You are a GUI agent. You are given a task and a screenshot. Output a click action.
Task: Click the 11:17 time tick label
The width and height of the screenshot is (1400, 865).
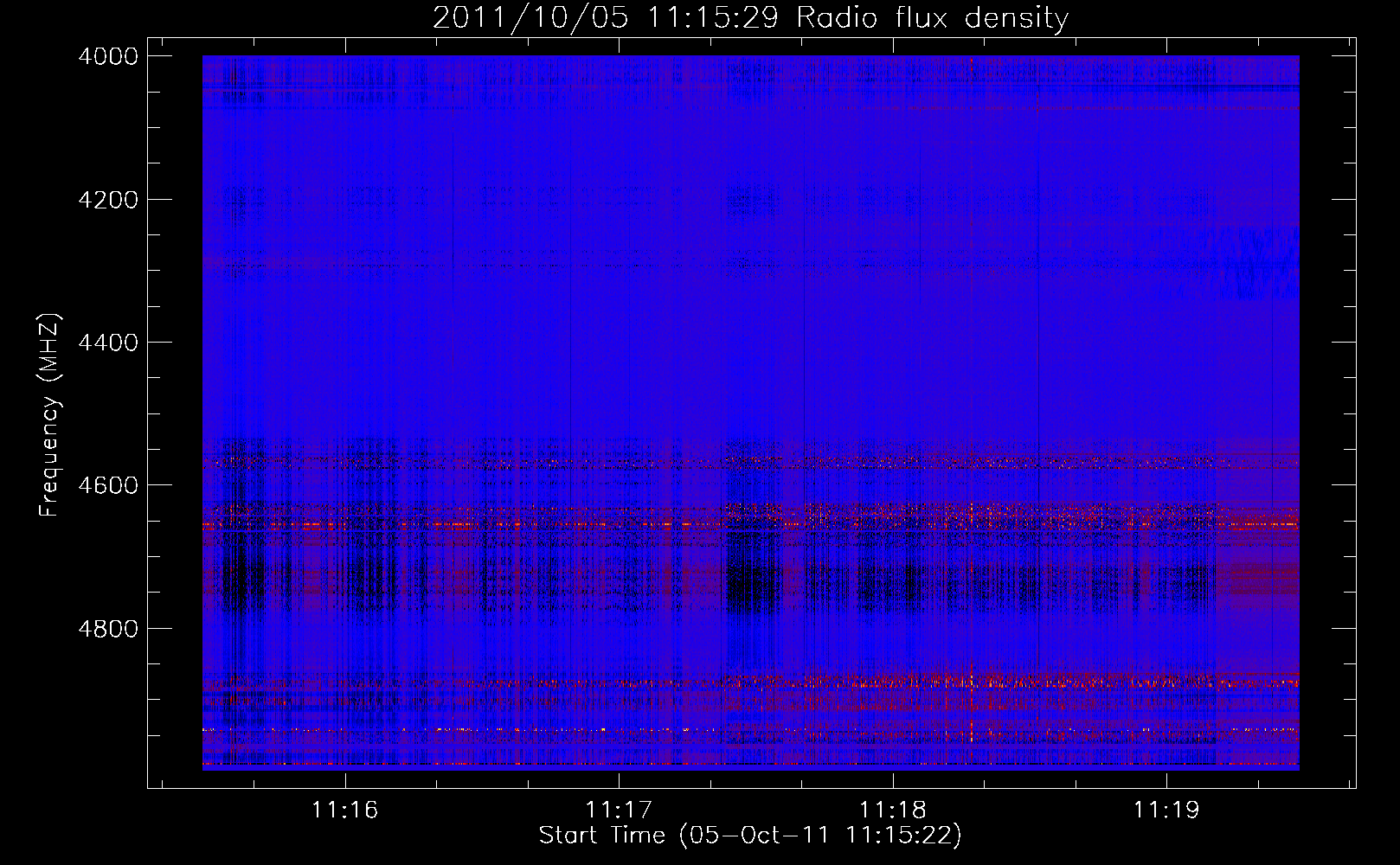(619, 810)
